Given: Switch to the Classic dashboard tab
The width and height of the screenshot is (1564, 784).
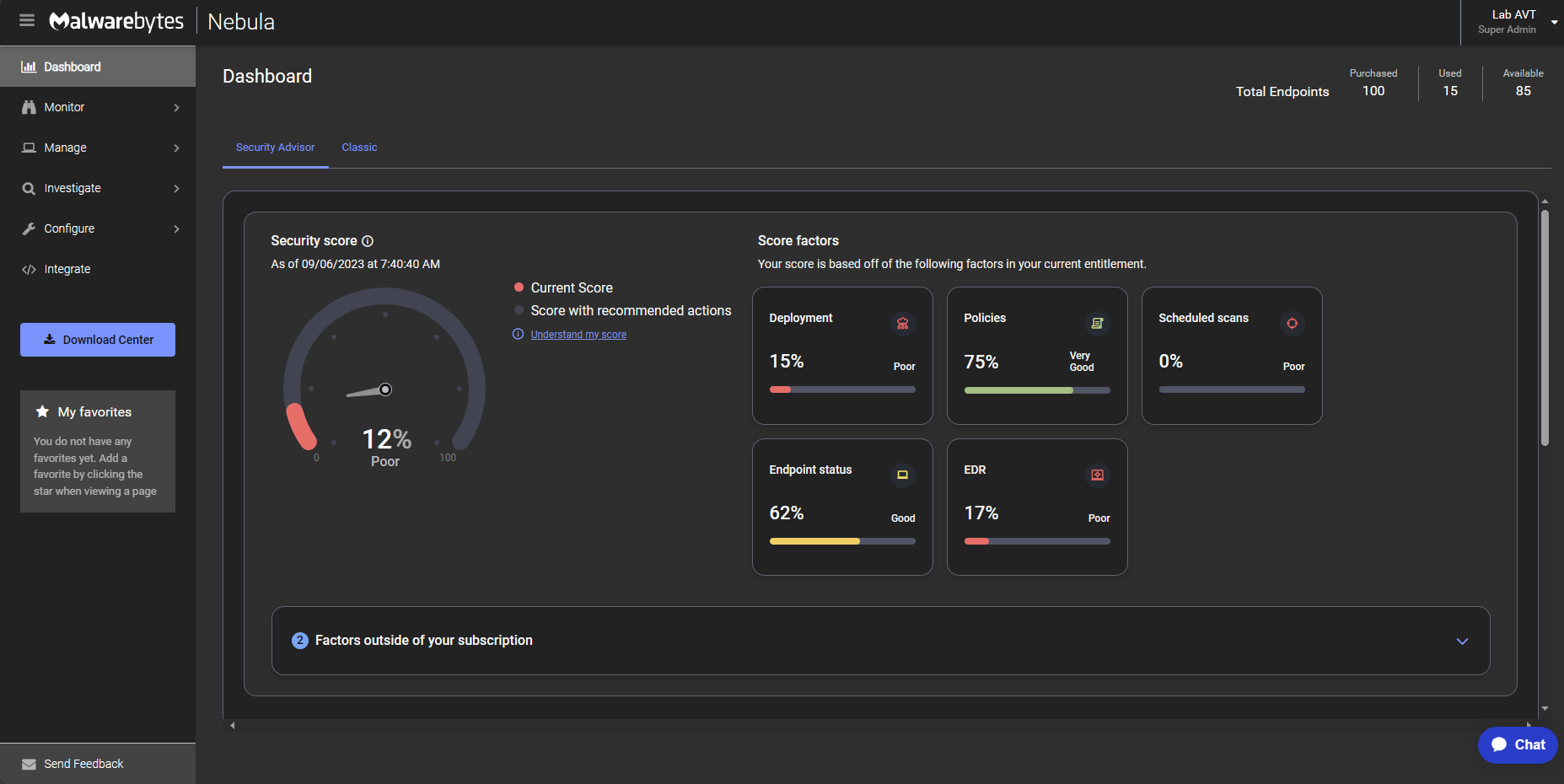Looking at the screenshot, I should 358,148.
